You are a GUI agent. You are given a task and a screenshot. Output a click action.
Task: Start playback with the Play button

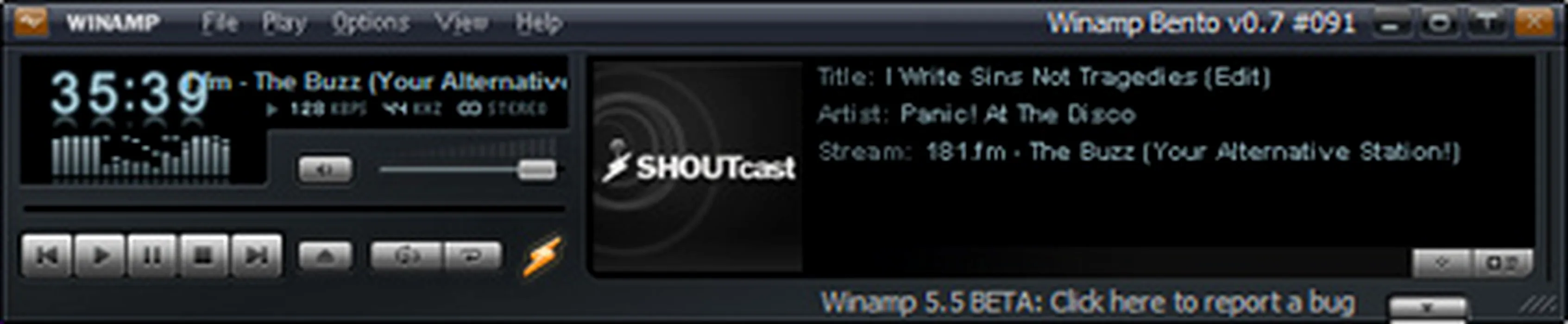(100, 255)
